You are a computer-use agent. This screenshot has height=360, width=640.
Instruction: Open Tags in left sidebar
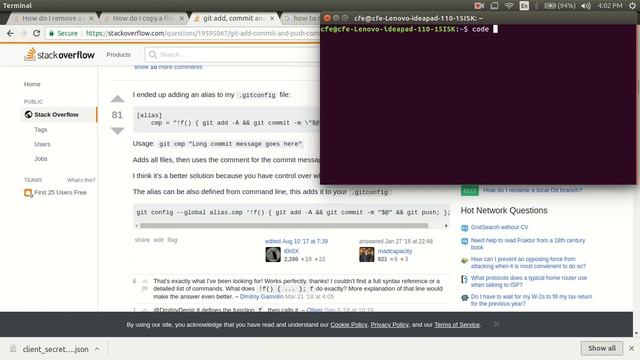pyautogui.click(x=41, y=129)
